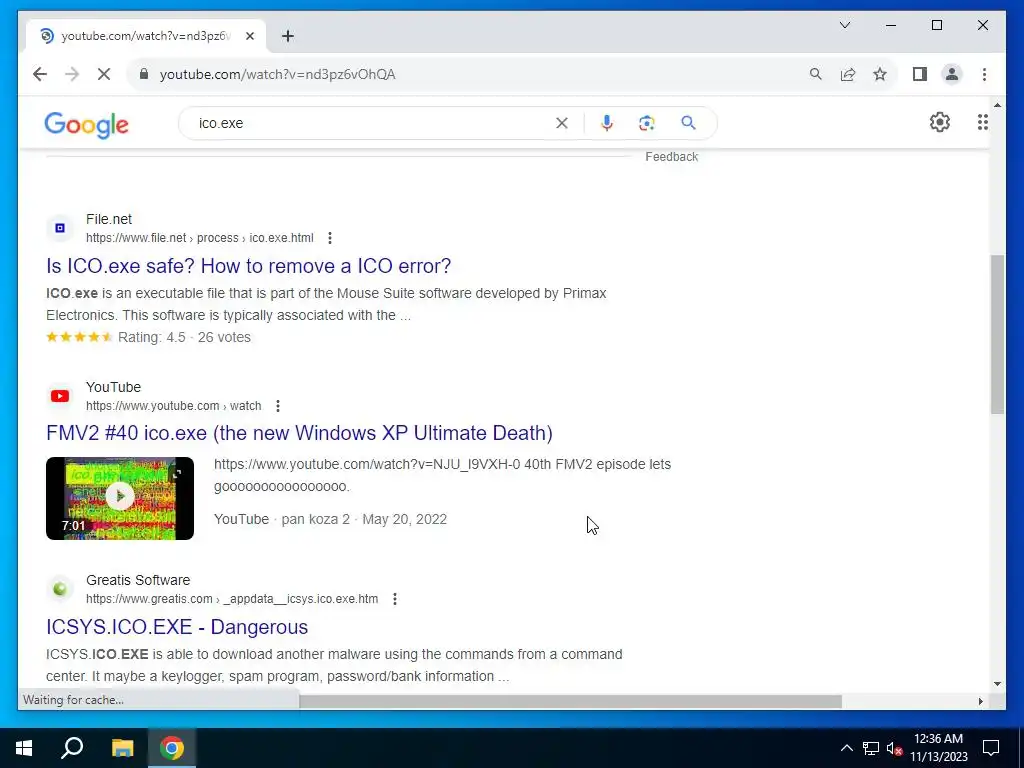The image size is (1024, 768).
Task: Click the greatis.com URL text
Action: (x=232, y=599)
